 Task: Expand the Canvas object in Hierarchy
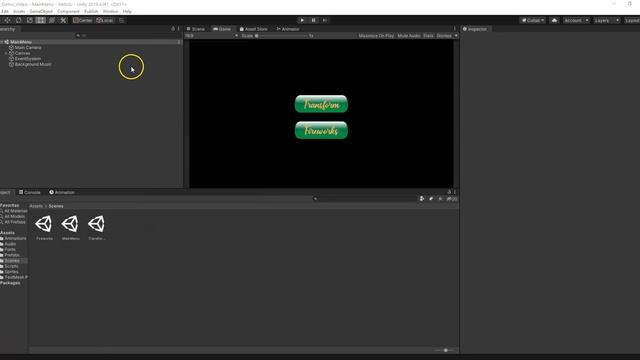coord(6,53)
